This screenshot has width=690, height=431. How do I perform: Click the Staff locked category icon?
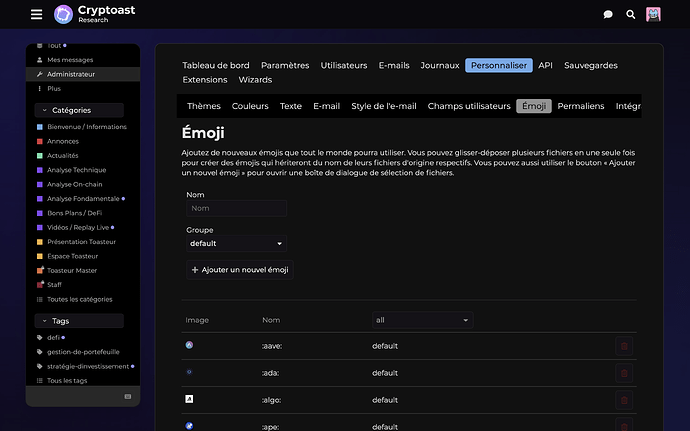coord(40,284)
